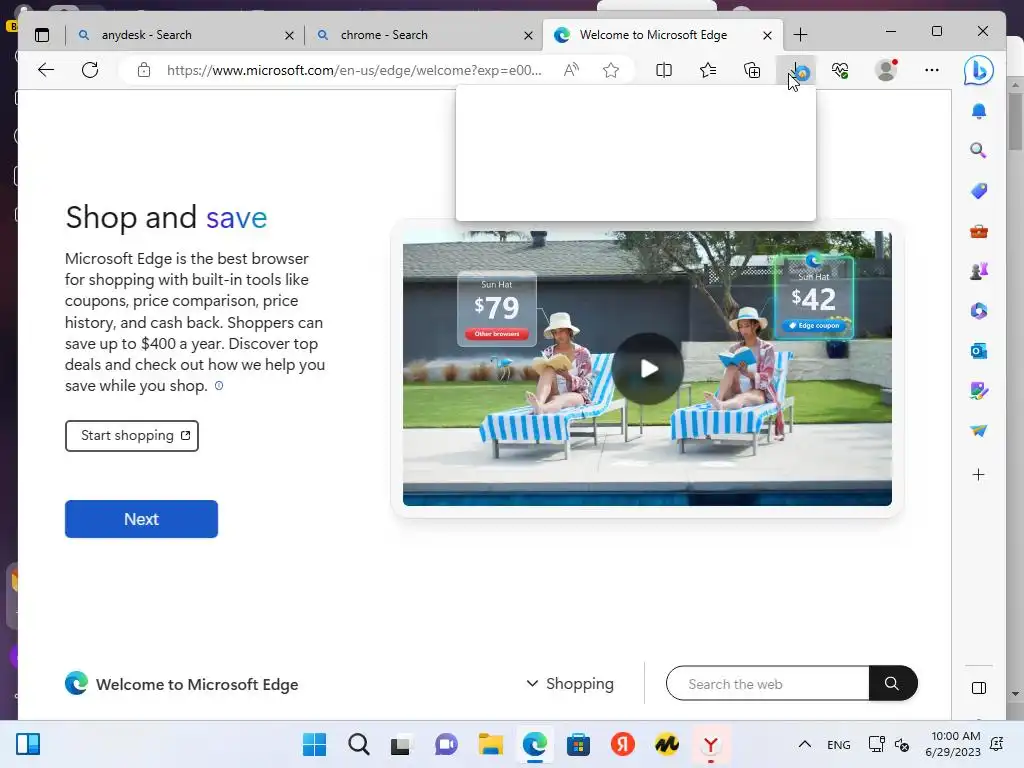Open Games chess icon in sidebar
The image size is (1024, 768).
click(978, 271)
